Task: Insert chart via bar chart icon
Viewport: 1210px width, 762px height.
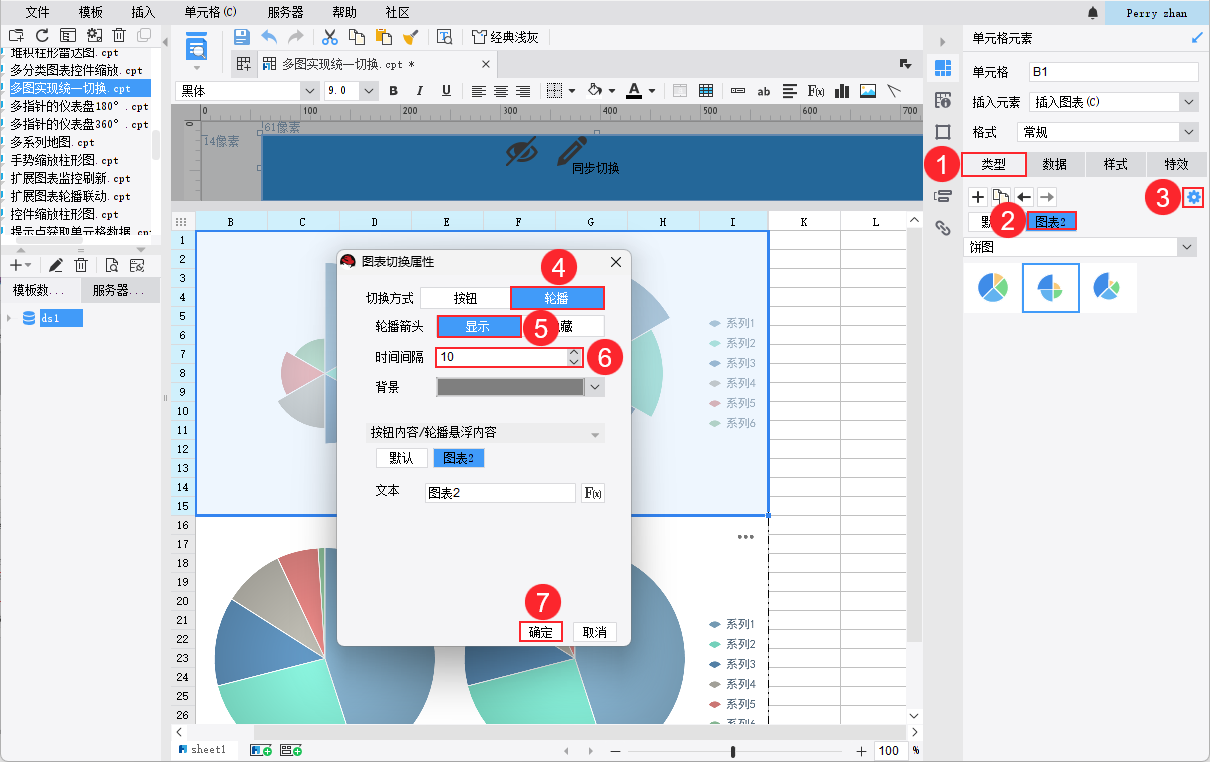Action: pyautogui.click(x=842, y=91)
